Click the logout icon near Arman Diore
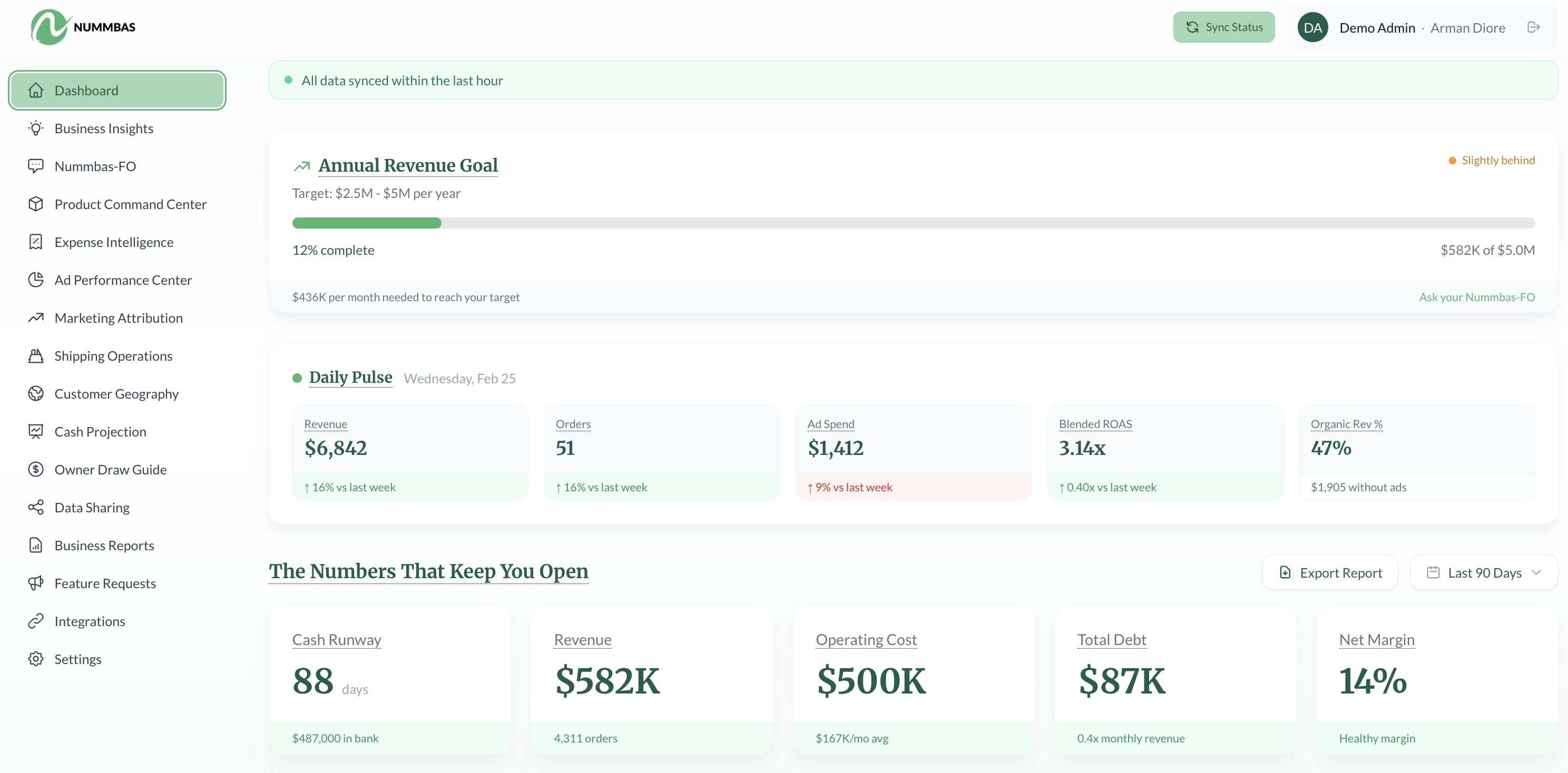 [x=1534, y=27]
